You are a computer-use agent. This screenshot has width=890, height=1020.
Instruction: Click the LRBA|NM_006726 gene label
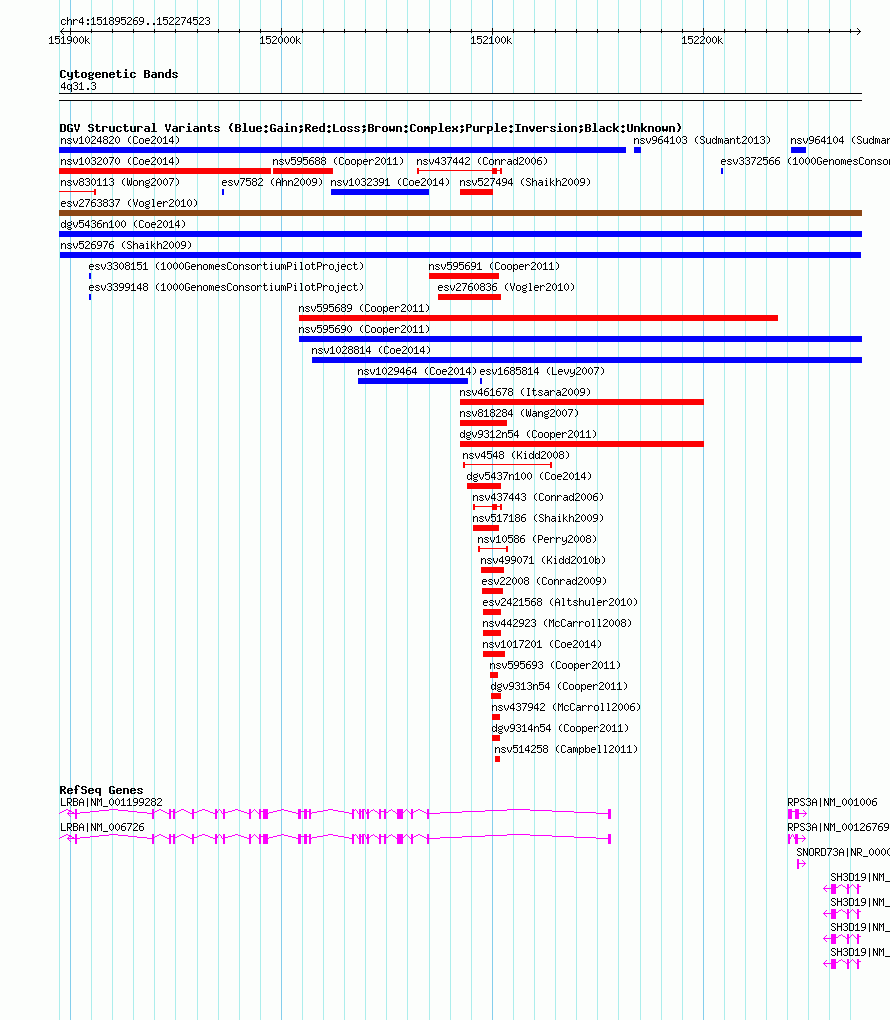(x=102, y=827)
